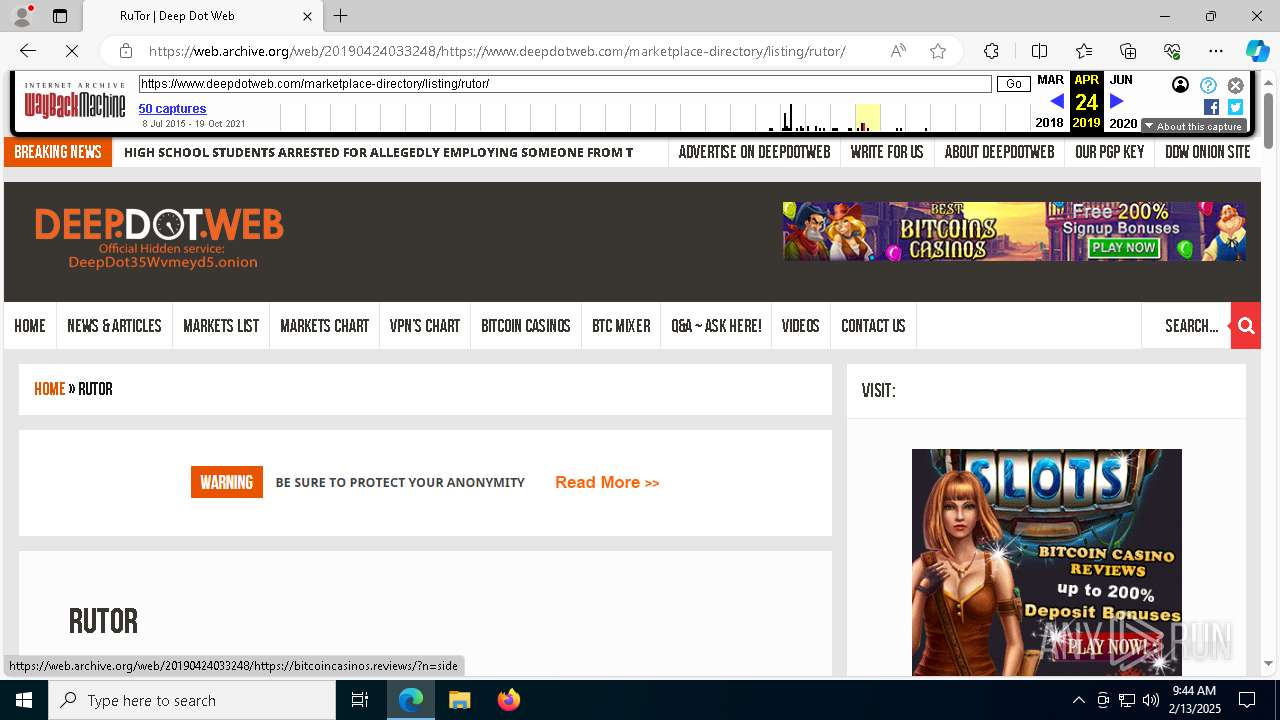Open Advertise on DeepDotWeb link
1280x720 pixels.
coord(754,152)
